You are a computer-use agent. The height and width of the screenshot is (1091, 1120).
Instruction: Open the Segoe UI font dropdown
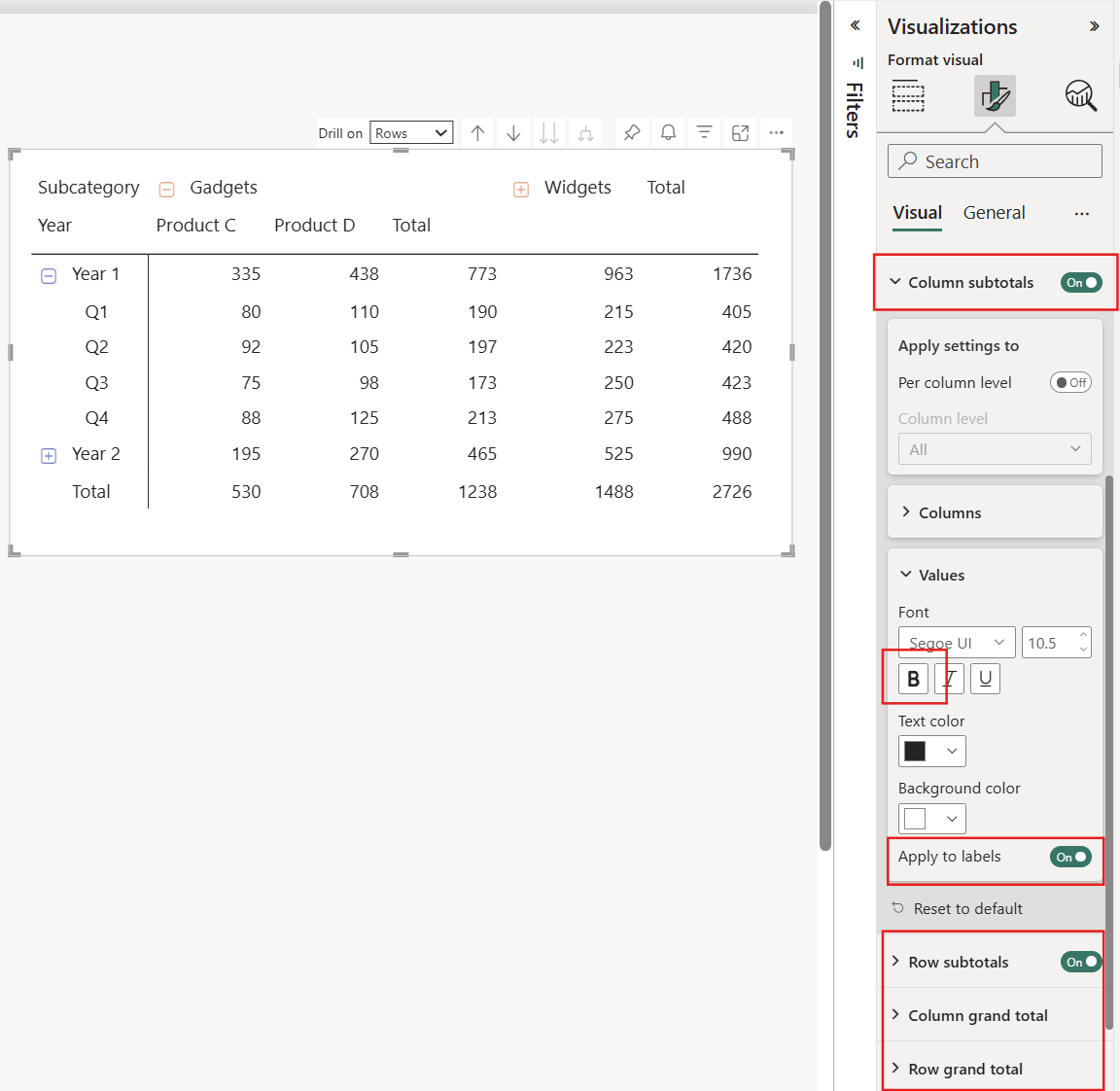[957, 643]
